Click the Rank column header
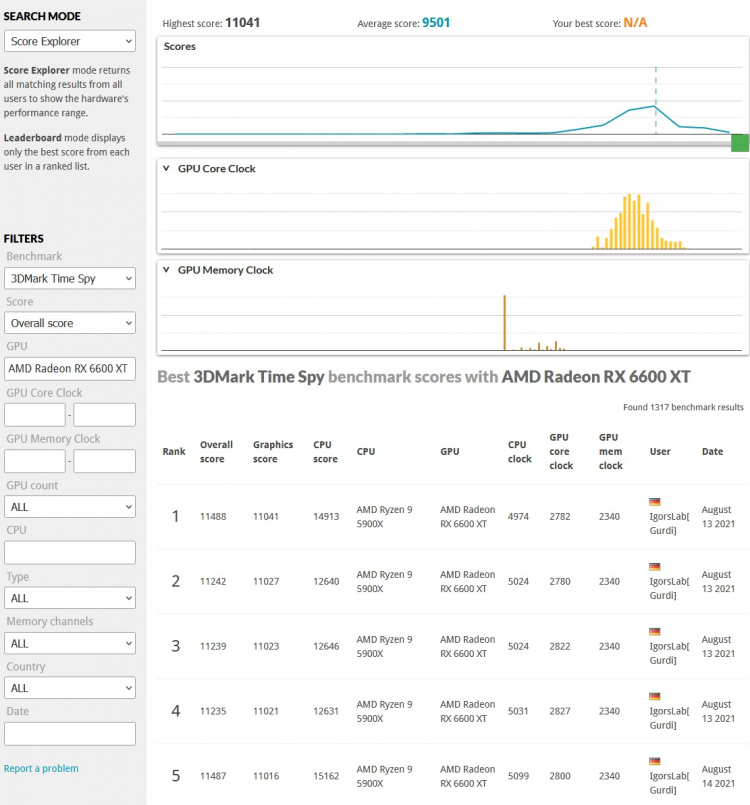750x805 pixels. [x=174, y=451]
